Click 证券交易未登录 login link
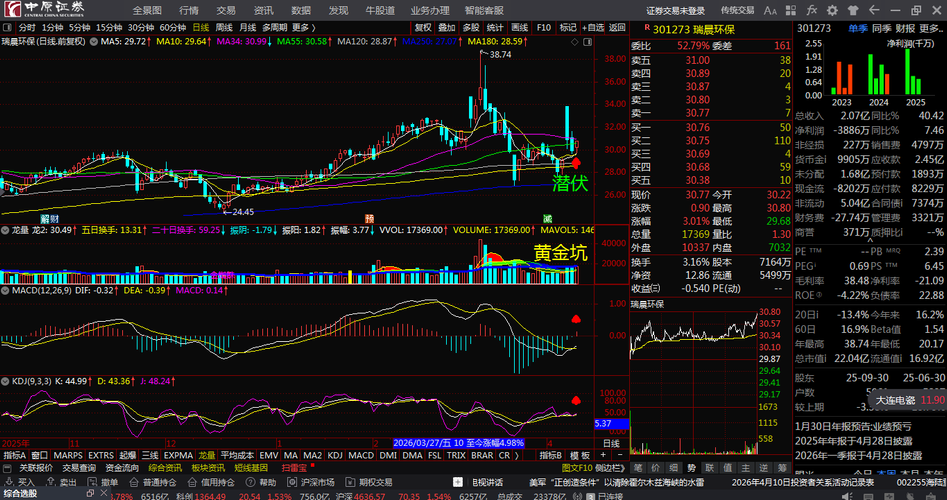The height and width of the screenshot is (500, 947). [675, 10]
